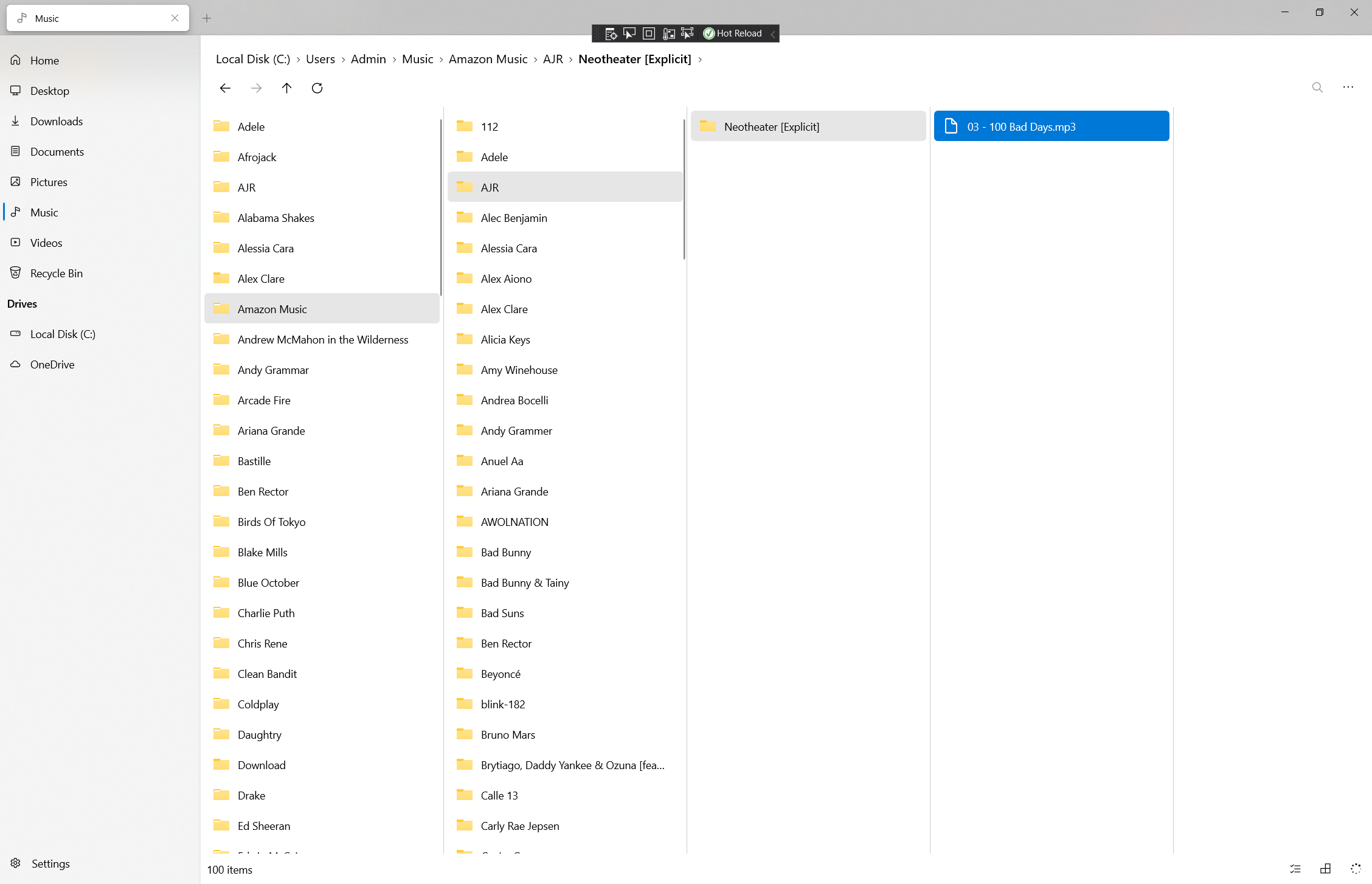Image resolution: width=1372 pixels, height=884 pixels.
Task: Click Neotheater [Explicit] in the breadcrumb
Action: tap(635, 59)
